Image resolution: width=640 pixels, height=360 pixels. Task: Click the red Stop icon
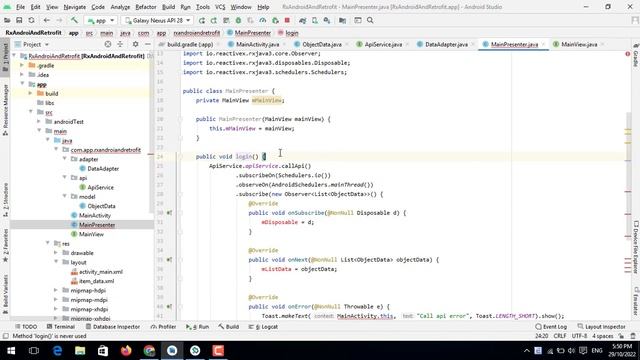[x=287, y=20]
